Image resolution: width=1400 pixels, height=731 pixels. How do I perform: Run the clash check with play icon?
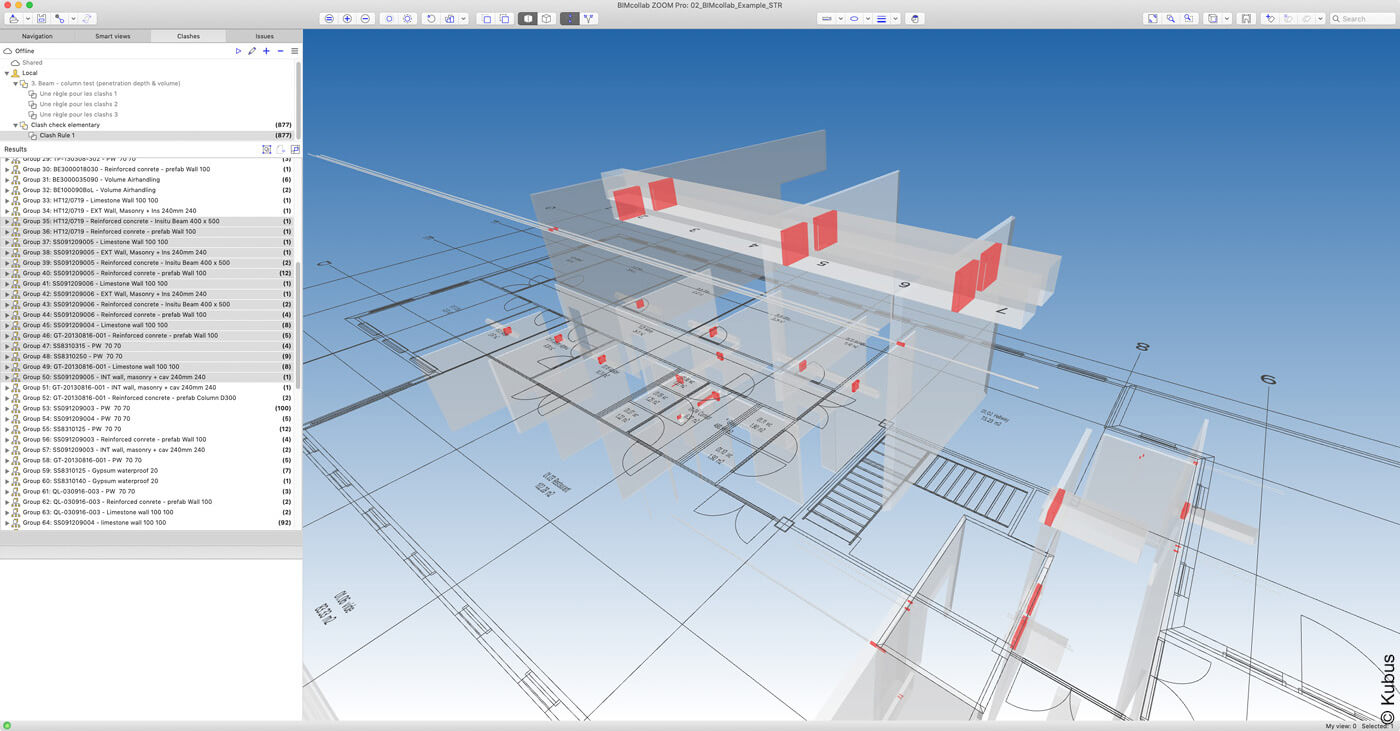[238, 51]
